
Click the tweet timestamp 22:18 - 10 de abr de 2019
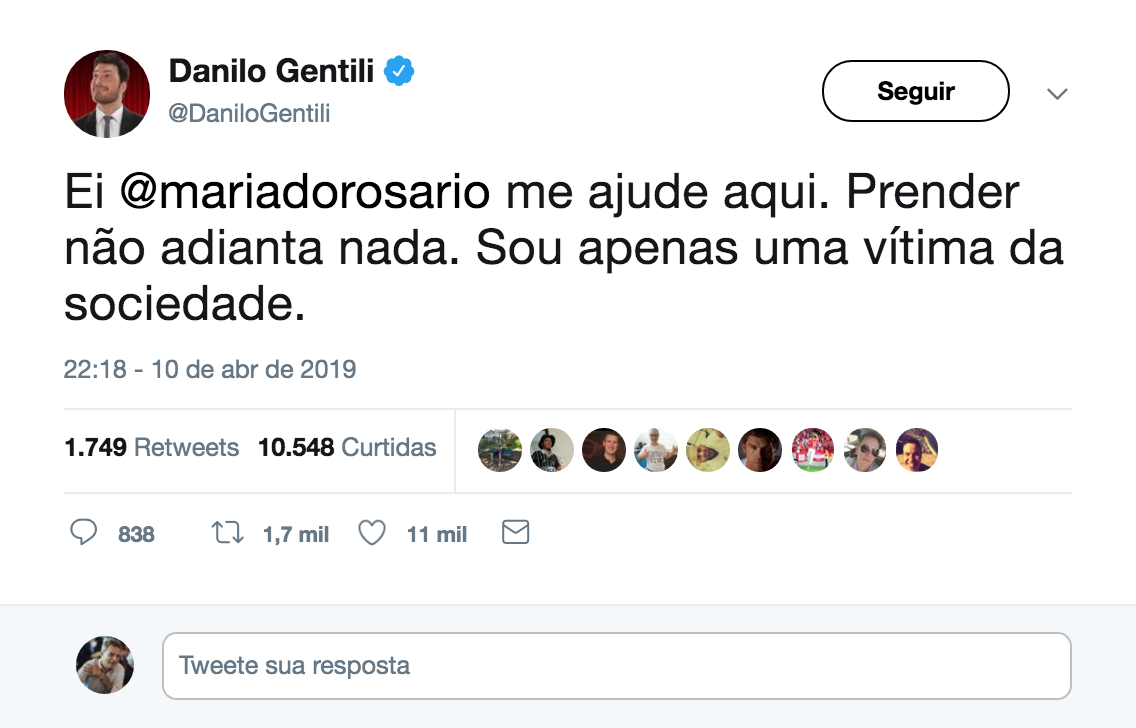(x=210, y=369)
